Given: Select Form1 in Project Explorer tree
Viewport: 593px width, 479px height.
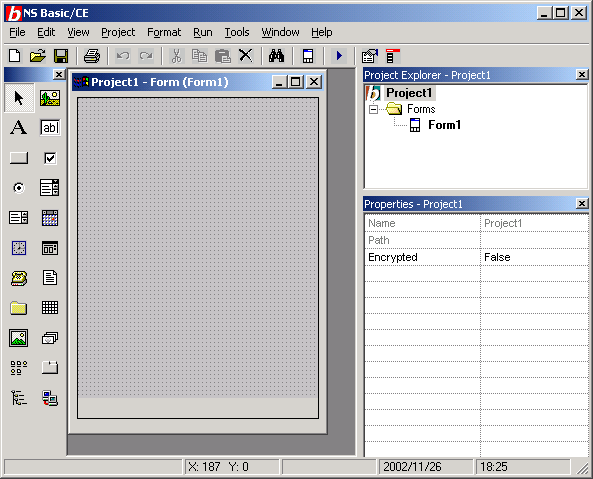Looking at the screenshot, I should coord(444,125).
